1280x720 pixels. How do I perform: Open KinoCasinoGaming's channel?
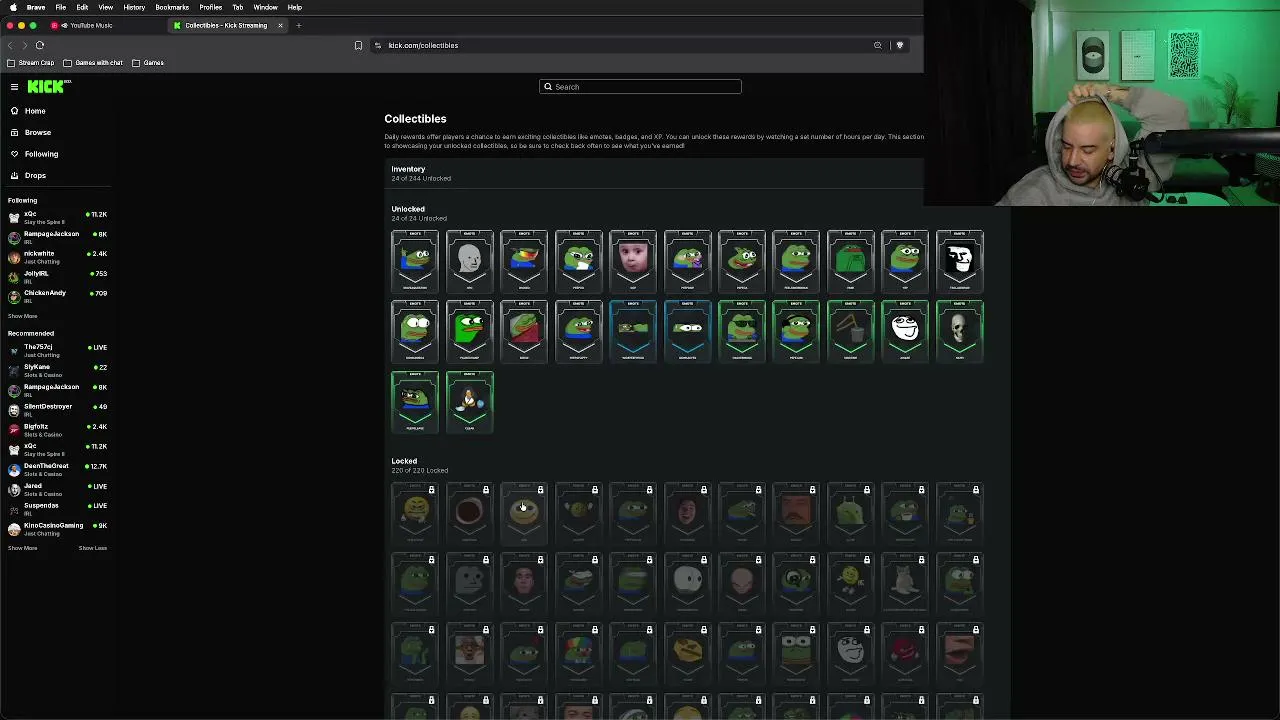tap(57, 528)
